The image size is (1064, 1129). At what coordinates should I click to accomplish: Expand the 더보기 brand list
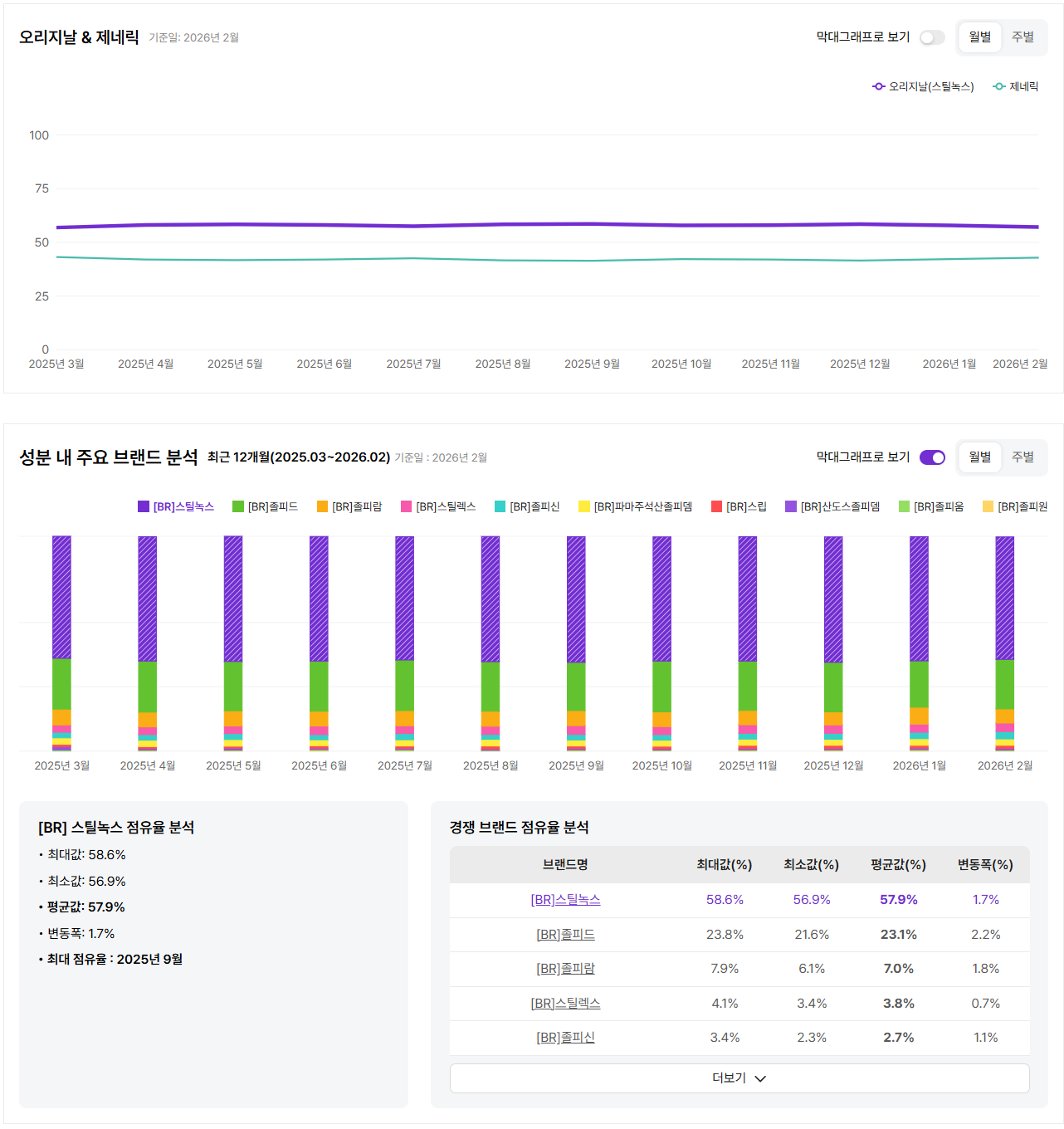(x=739, y=1078)
